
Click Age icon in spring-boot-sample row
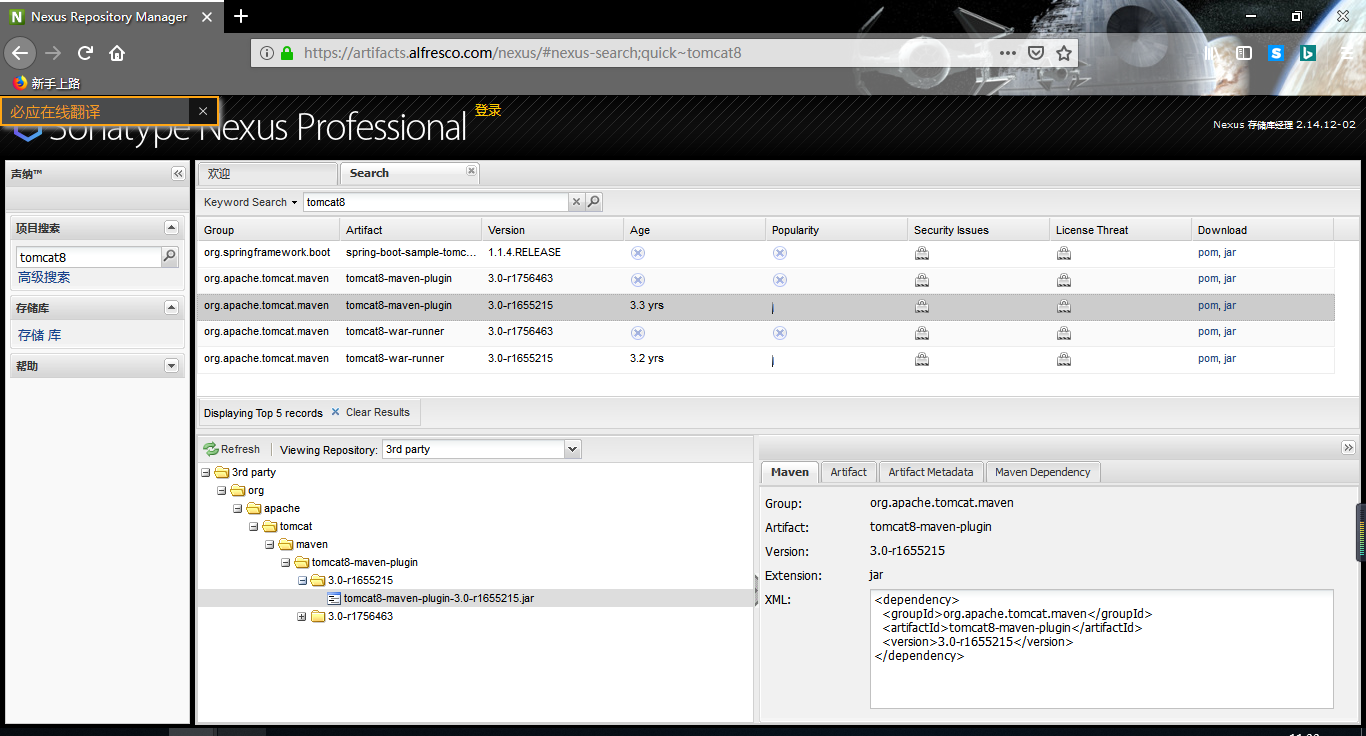click(638, 253)
